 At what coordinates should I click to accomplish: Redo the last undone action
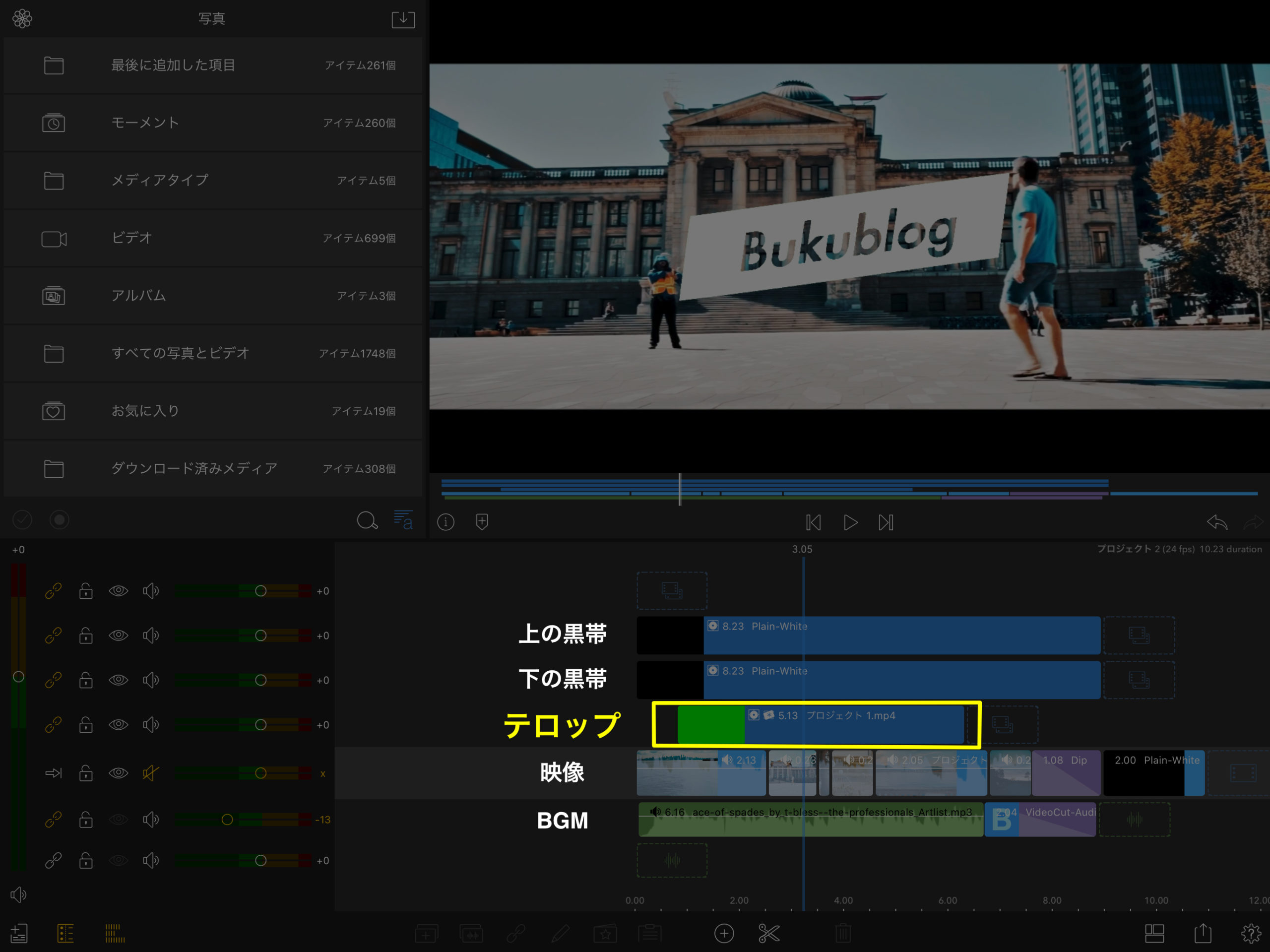point(1254,522)
